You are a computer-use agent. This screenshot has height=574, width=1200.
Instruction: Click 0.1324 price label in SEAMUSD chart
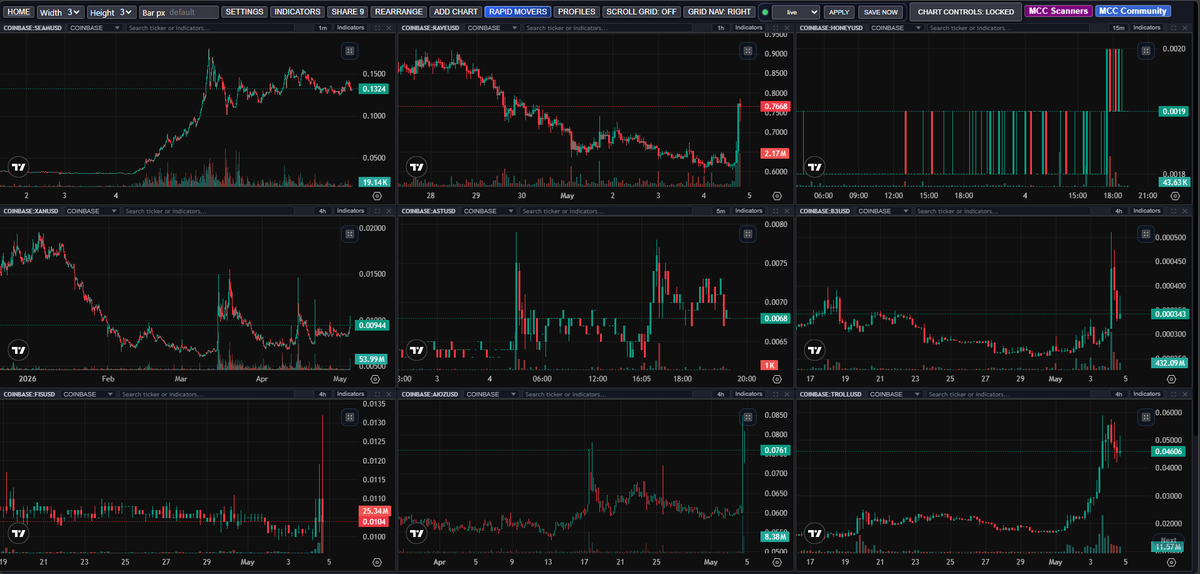point(374,90)
